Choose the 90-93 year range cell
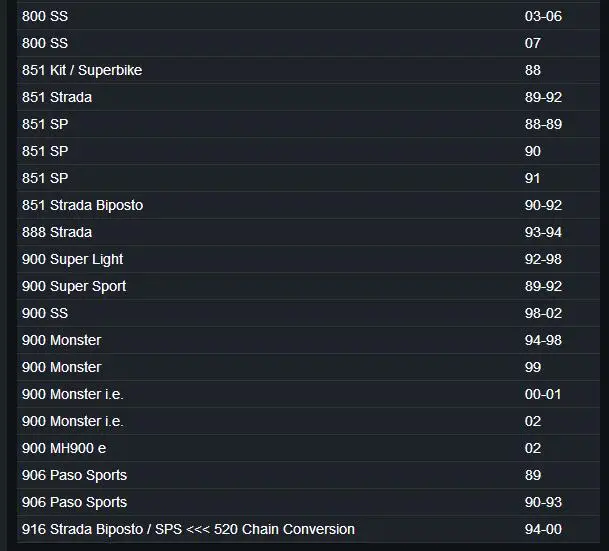Screen dimensions: 609x551 pos(543,502)
